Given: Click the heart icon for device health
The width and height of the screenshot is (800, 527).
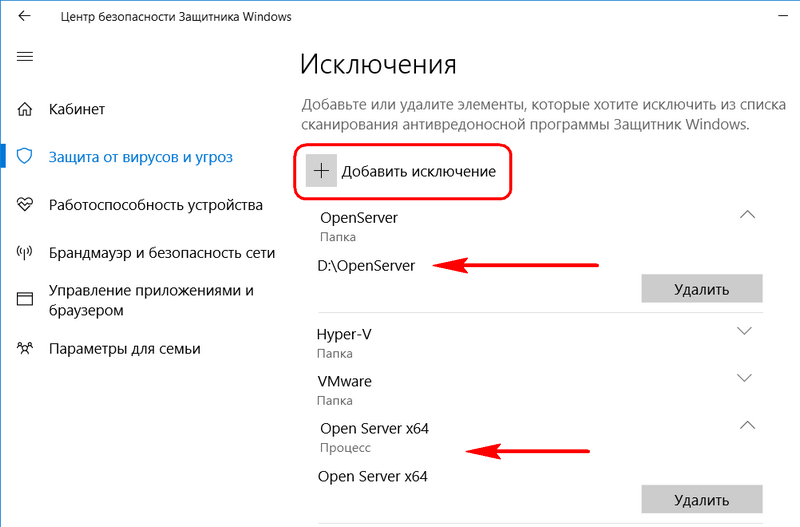Looking at the screenshot, I should [x=24, y=205].
